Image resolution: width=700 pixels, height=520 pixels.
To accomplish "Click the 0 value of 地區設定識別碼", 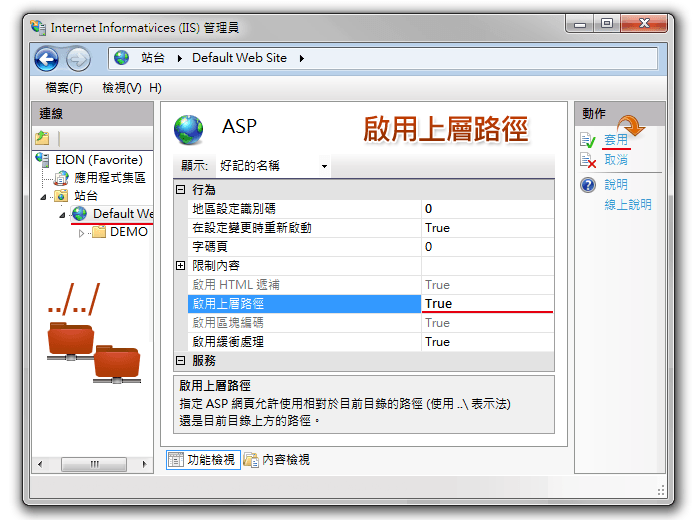I will [488, 209].
